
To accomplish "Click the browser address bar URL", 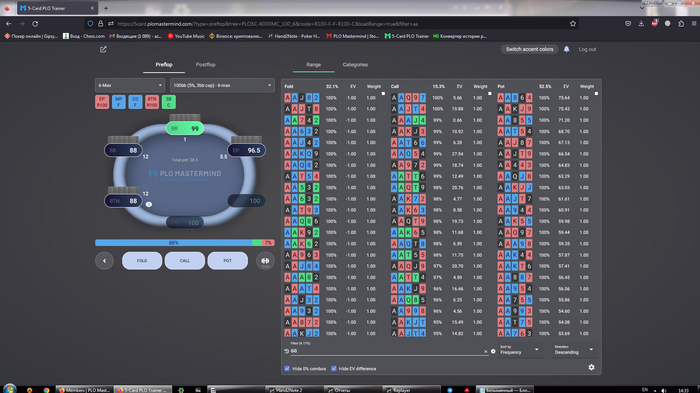I will pyautogui.click(x=268, y=24).
